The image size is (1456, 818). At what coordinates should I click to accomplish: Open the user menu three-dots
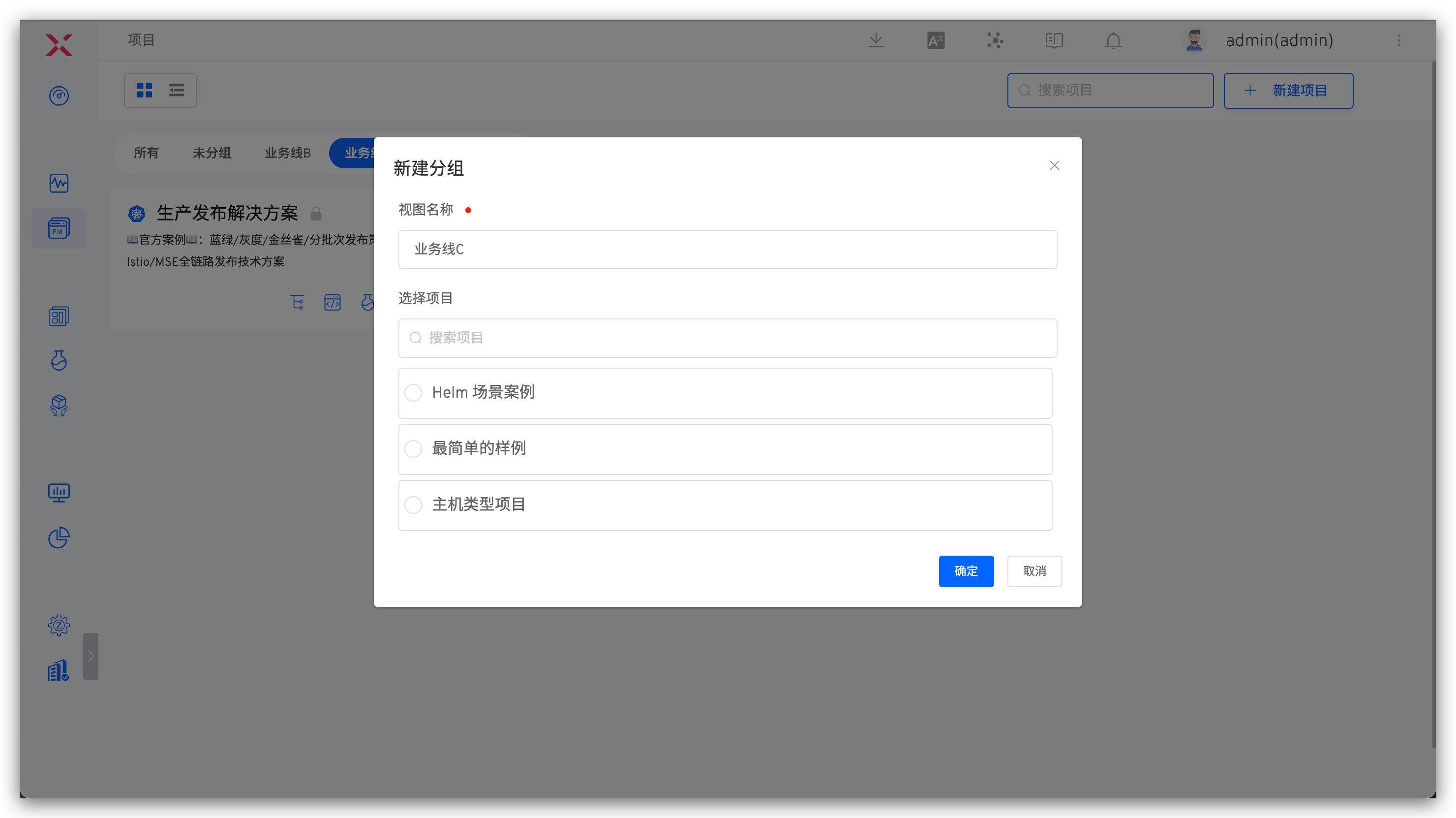click(x=1398, y=41)
